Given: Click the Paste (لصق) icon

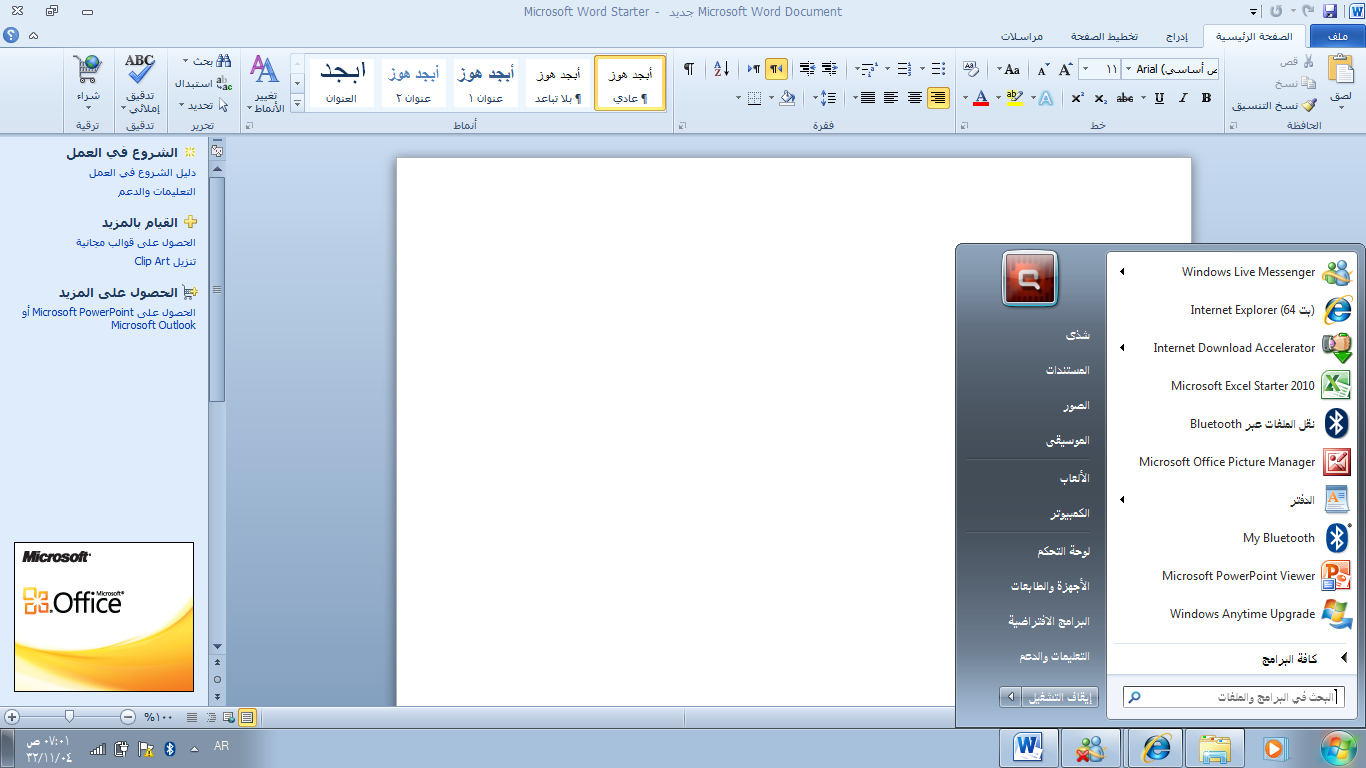Looking at the screenshot, I should point(1340,70).
